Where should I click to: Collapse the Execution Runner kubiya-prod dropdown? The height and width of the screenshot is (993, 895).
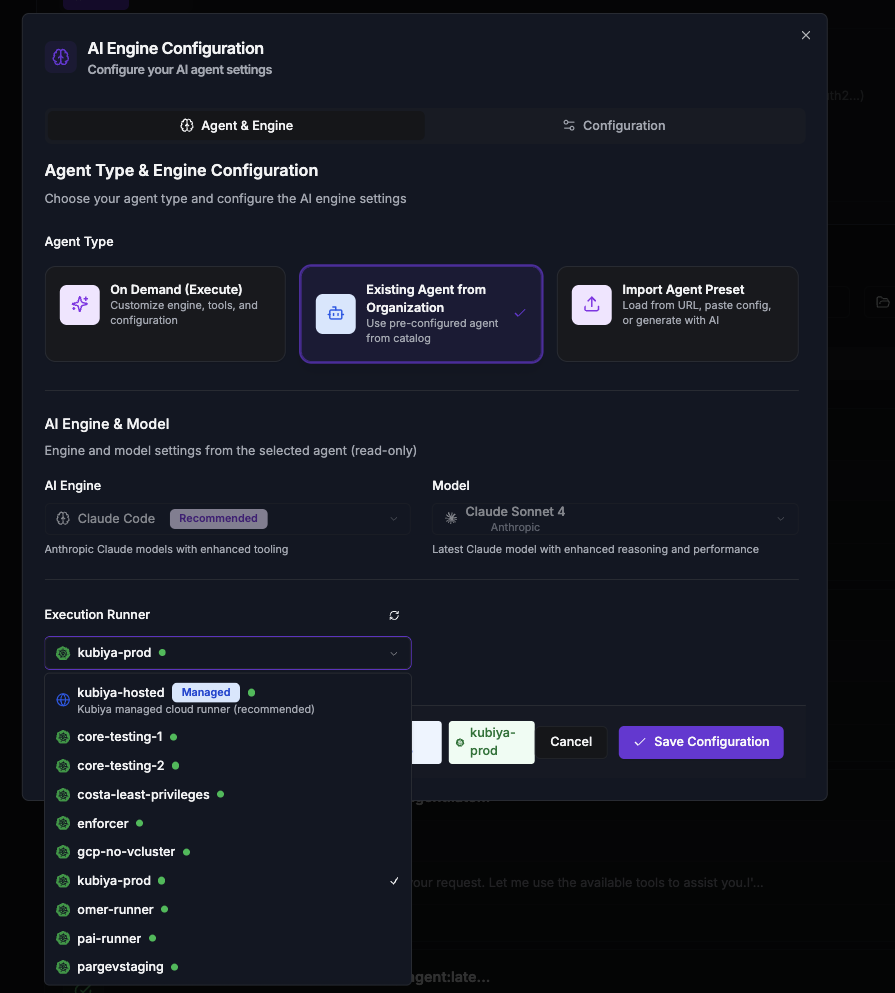(x=228, y=653)
